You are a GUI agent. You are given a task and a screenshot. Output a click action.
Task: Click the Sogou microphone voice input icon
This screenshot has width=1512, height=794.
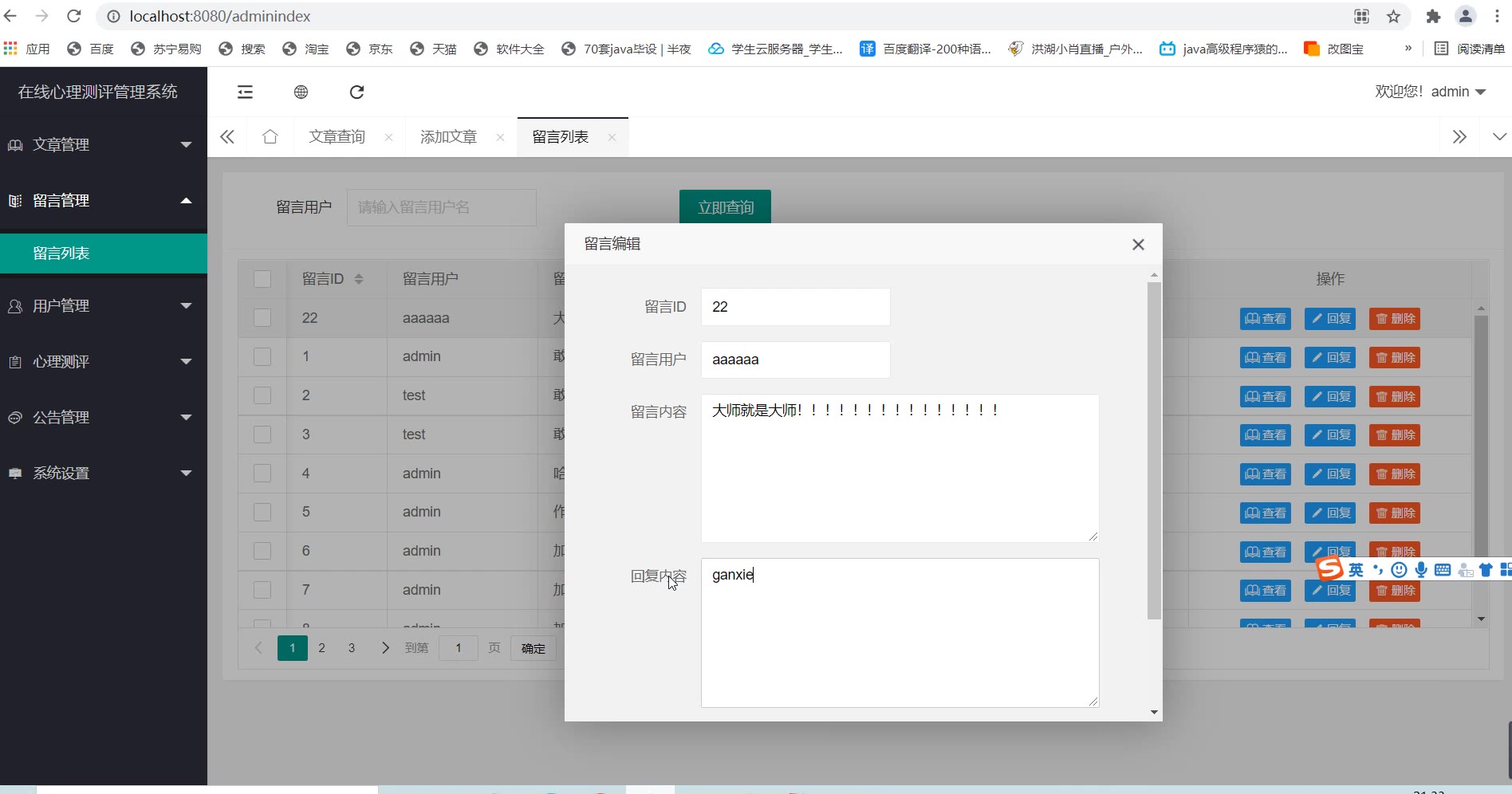1421,569
